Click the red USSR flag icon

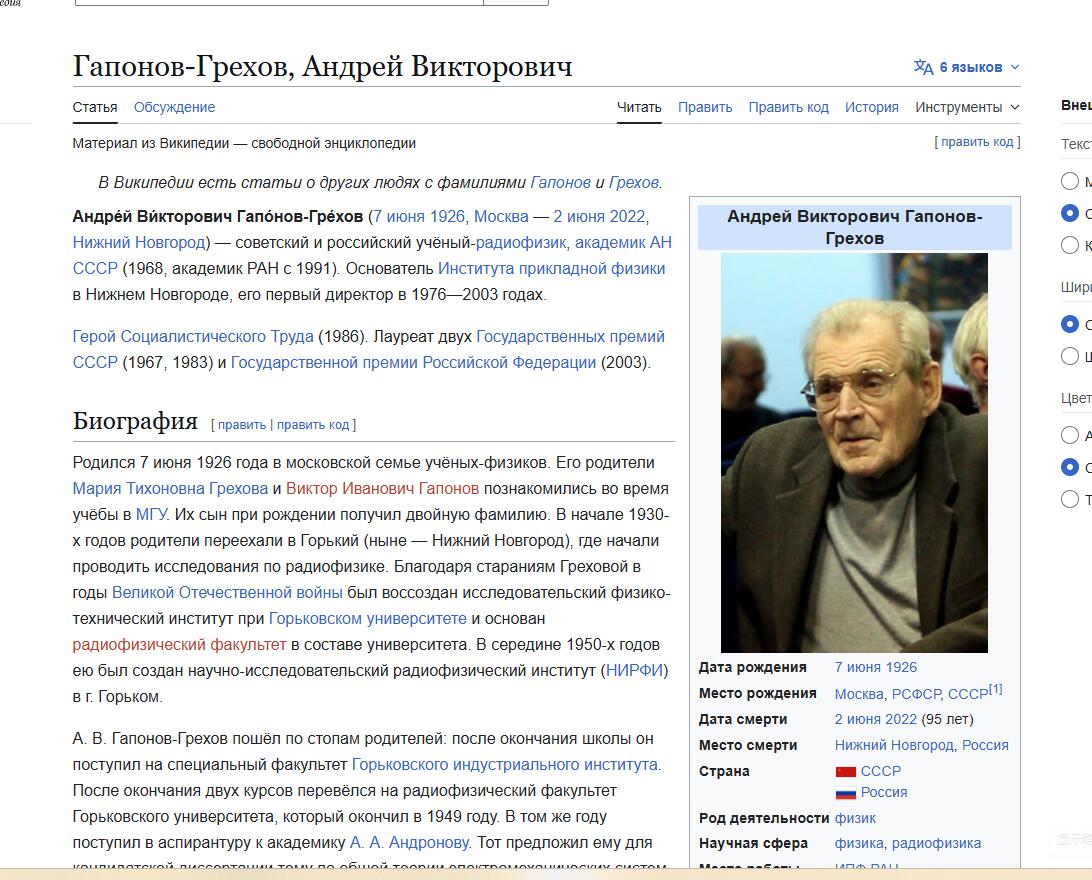coord(845,771)
